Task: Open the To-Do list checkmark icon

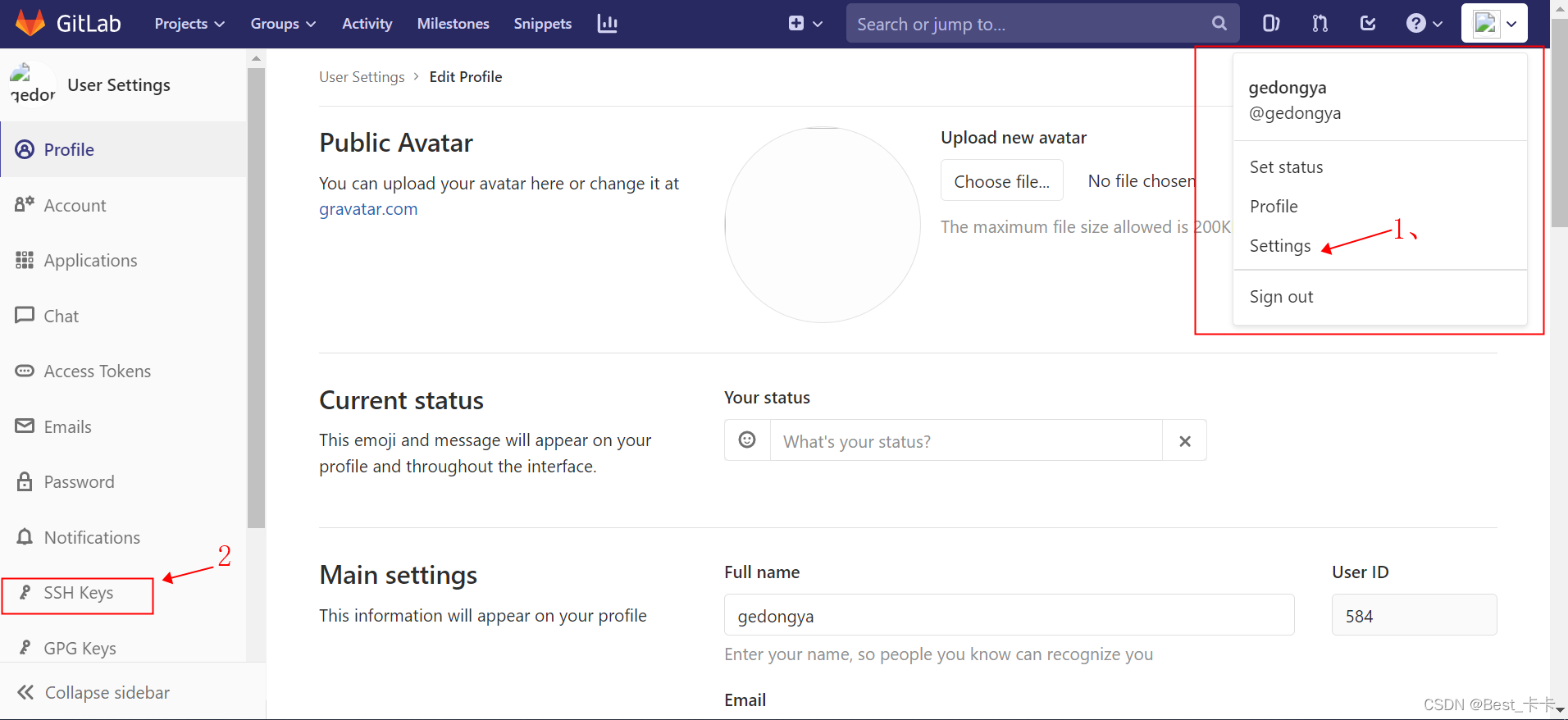Action: tap(1368, 24)
